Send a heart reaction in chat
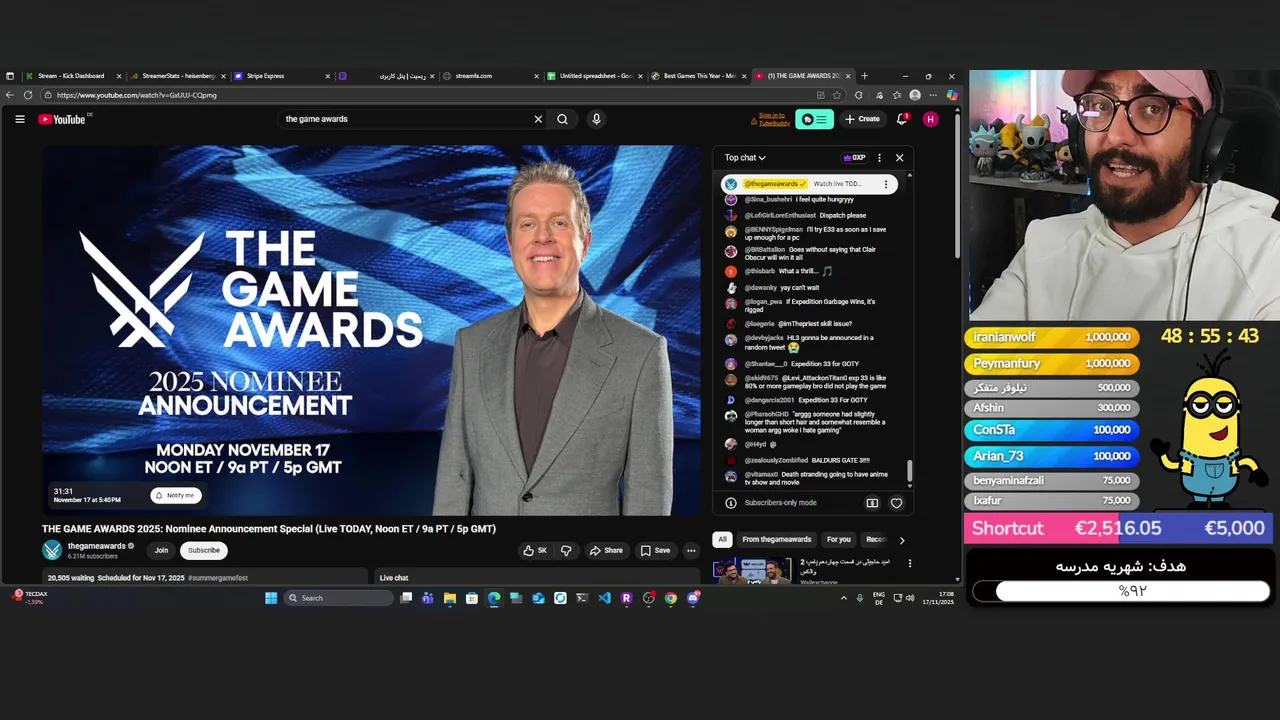This screenshot has width=1280, height=720. pos(896,503)
